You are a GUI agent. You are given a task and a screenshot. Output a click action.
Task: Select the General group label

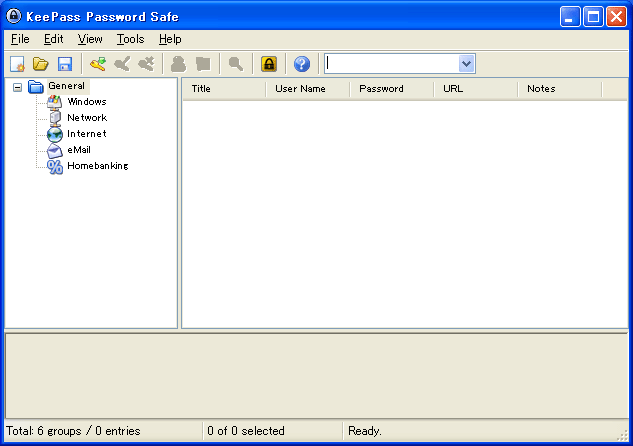pos(67,86)
